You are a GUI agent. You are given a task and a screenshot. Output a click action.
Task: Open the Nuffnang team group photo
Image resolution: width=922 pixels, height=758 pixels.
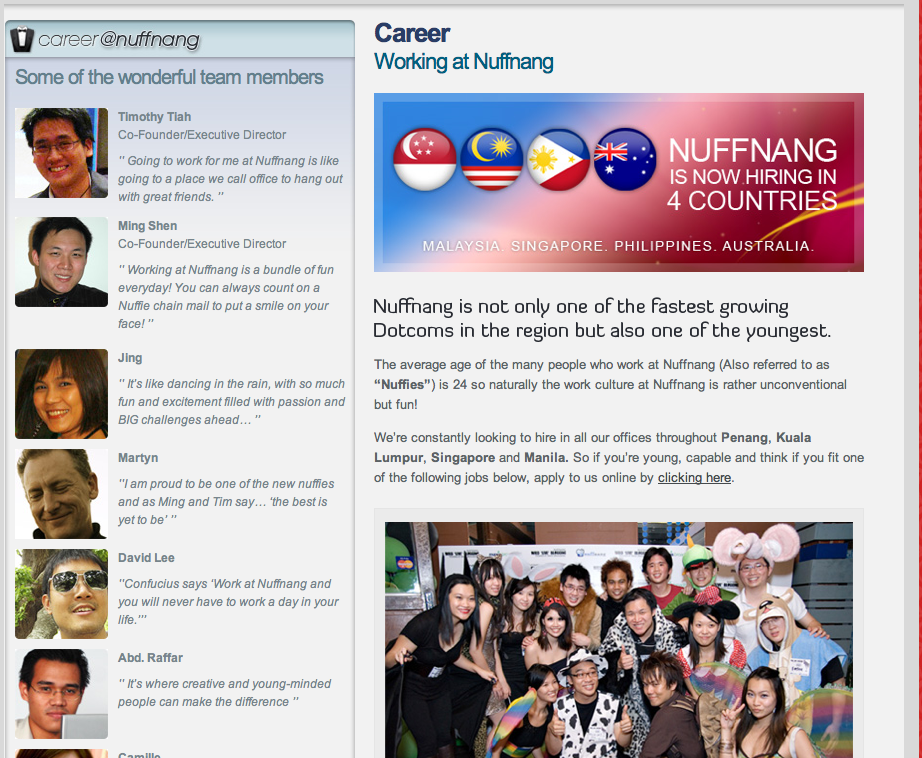[619, 640]
